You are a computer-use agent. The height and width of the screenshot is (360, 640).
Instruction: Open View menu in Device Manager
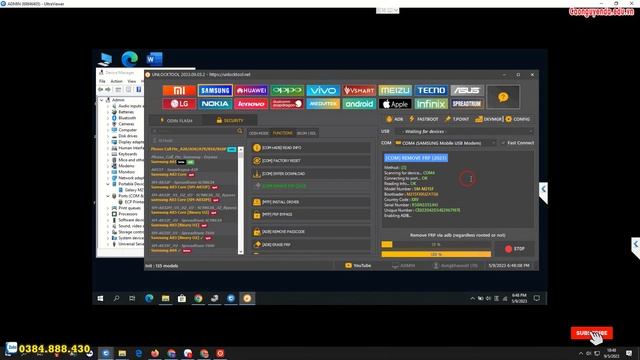(131, 81)
